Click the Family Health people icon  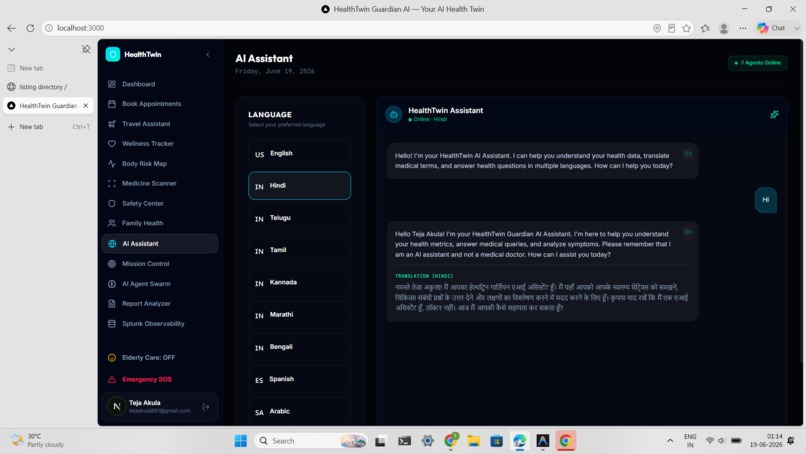[112, 223]
